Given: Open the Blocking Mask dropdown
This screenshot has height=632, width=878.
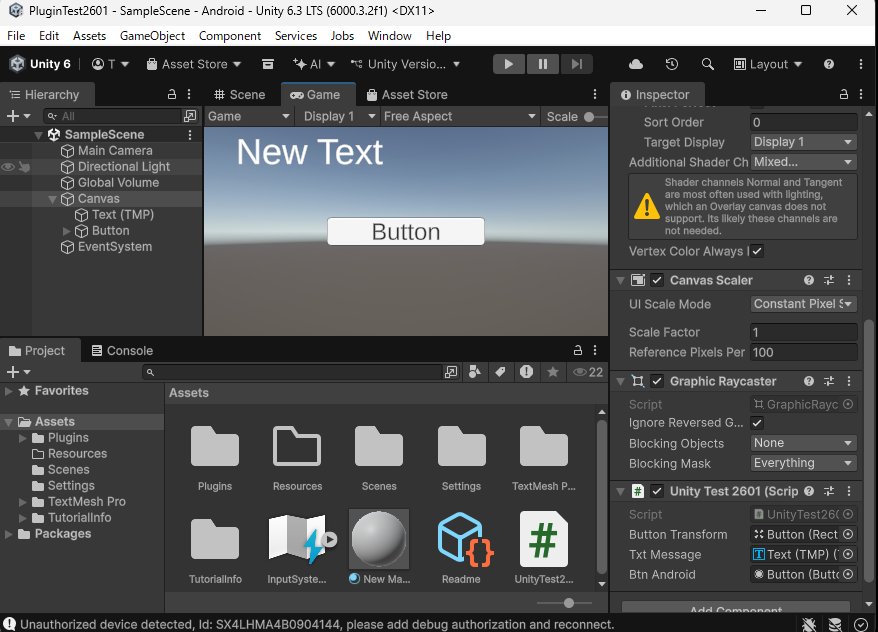Looking at the screenshot, I should click(x=803, y=463).
